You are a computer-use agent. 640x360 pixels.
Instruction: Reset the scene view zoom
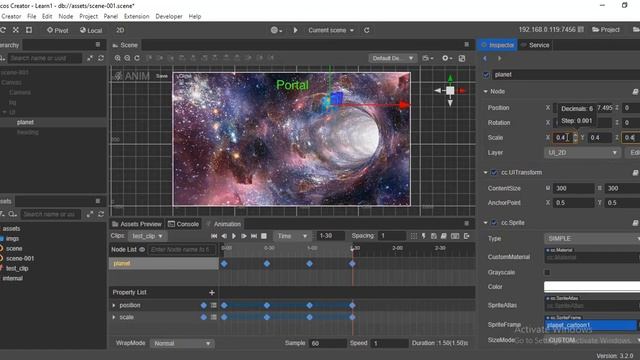(137, 58)
